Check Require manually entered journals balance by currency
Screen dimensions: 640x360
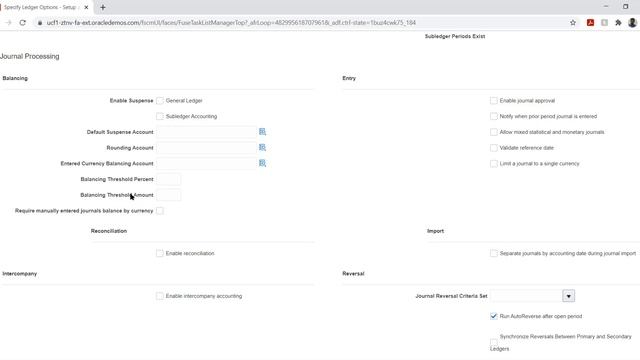pyautogui.click(x=160, y=211)
